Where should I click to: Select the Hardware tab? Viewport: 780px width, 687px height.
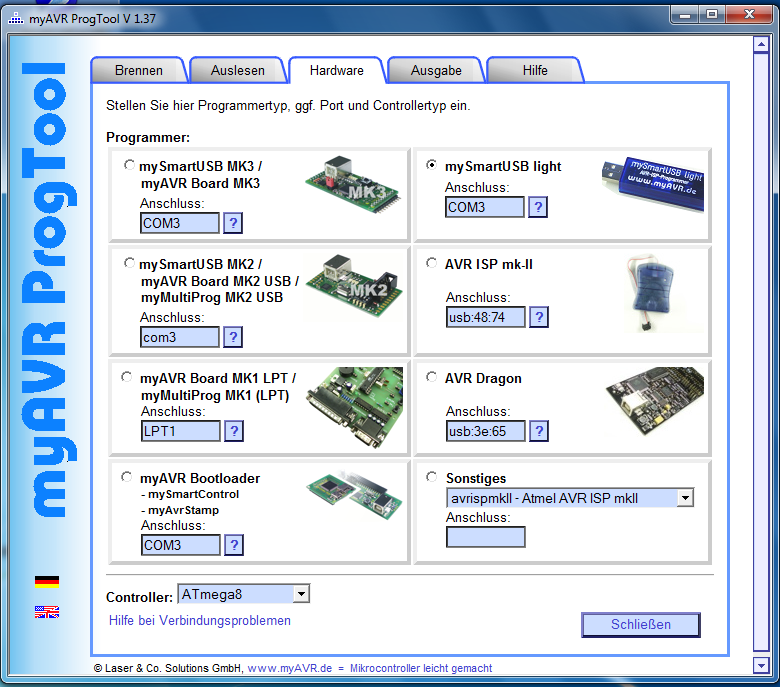(337, 71)
